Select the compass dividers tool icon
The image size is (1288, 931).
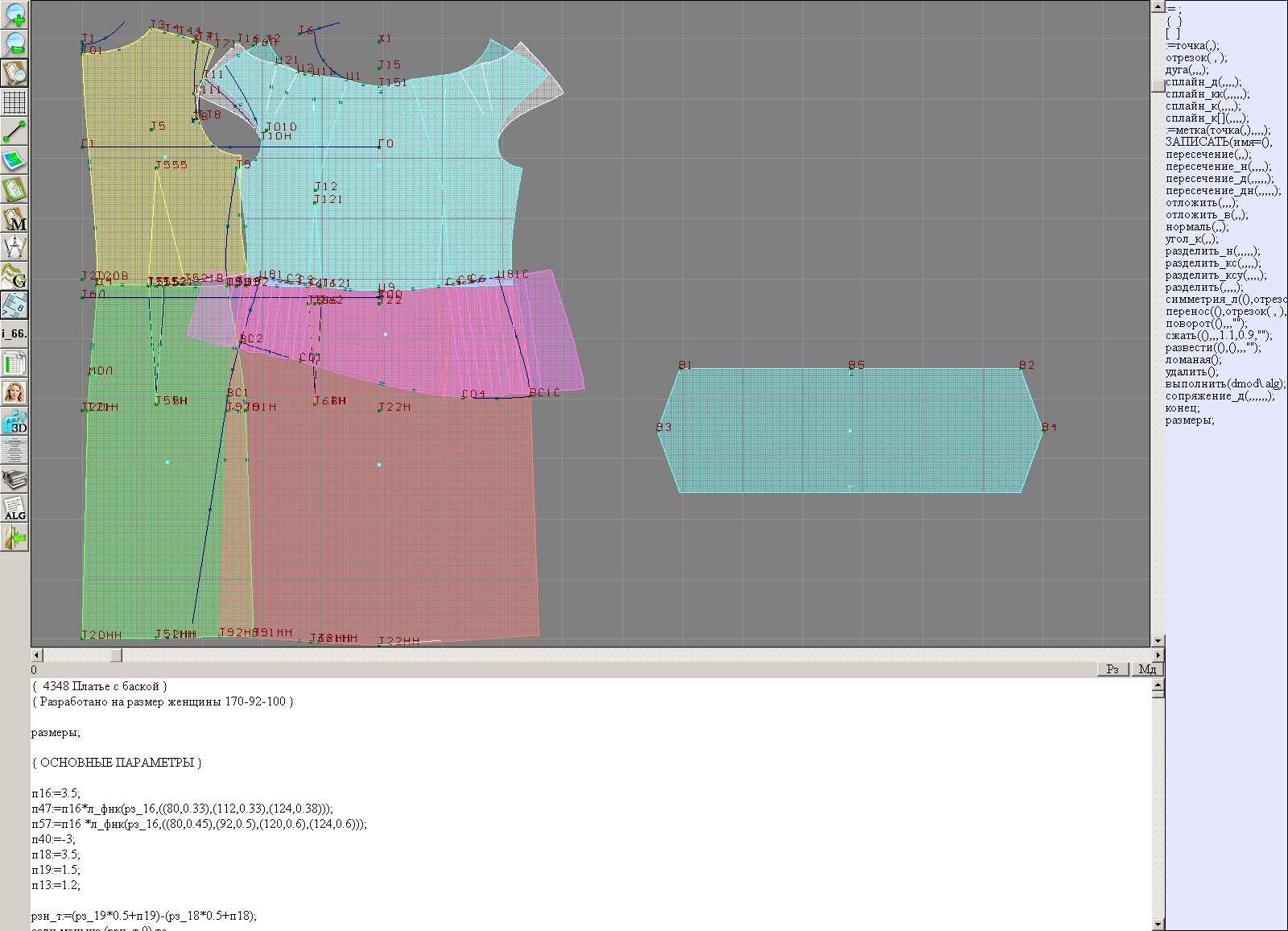(x=14, y=247)
